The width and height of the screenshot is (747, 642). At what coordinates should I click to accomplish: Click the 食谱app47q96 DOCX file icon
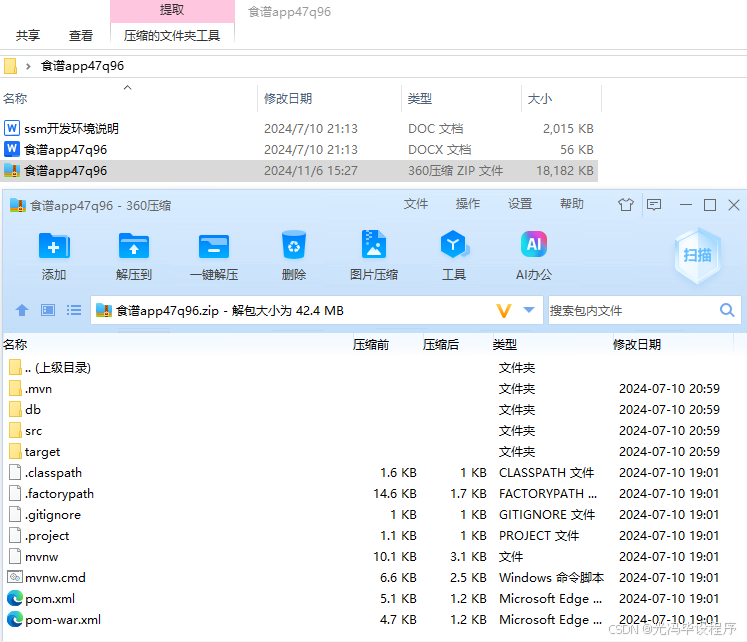[12, 149]
